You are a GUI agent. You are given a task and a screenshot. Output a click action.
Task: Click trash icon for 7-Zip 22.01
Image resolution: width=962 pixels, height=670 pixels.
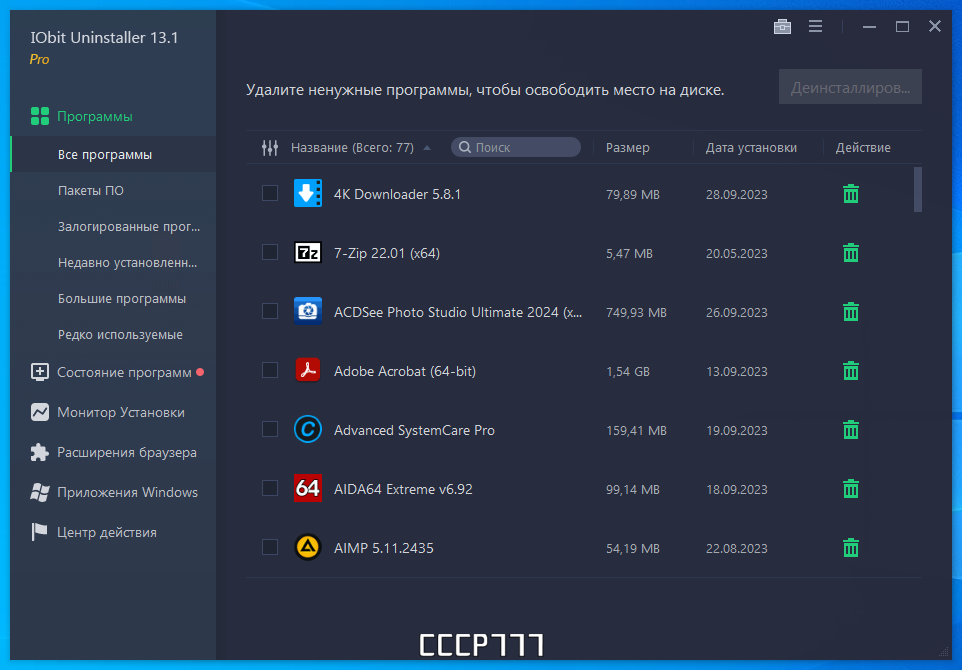850,253
